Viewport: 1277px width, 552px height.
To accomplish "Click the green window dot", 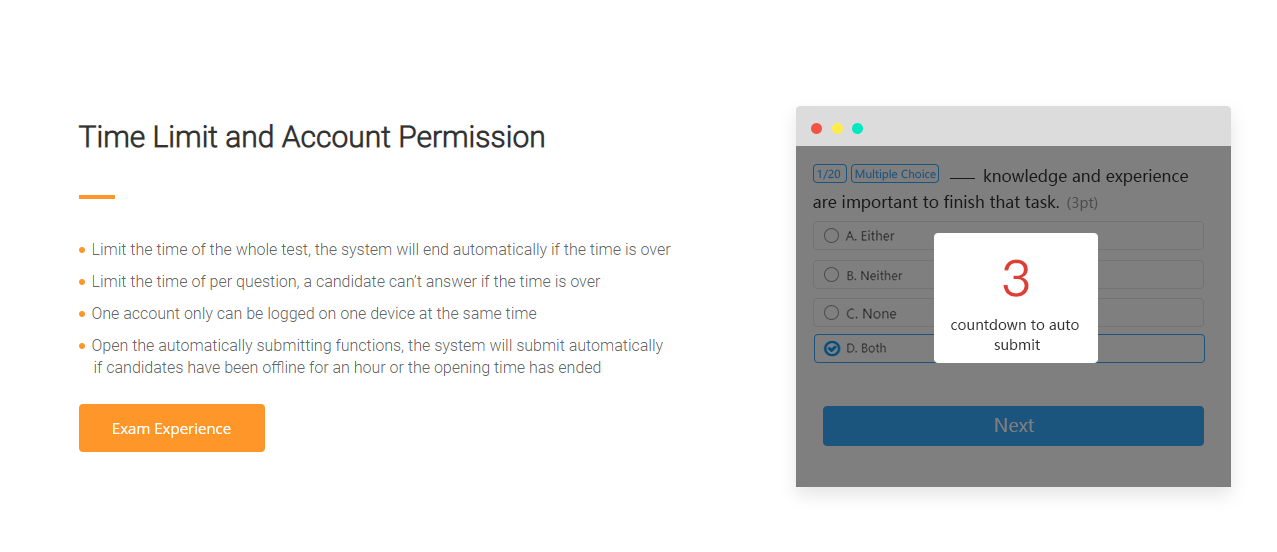I will point(857,128).
